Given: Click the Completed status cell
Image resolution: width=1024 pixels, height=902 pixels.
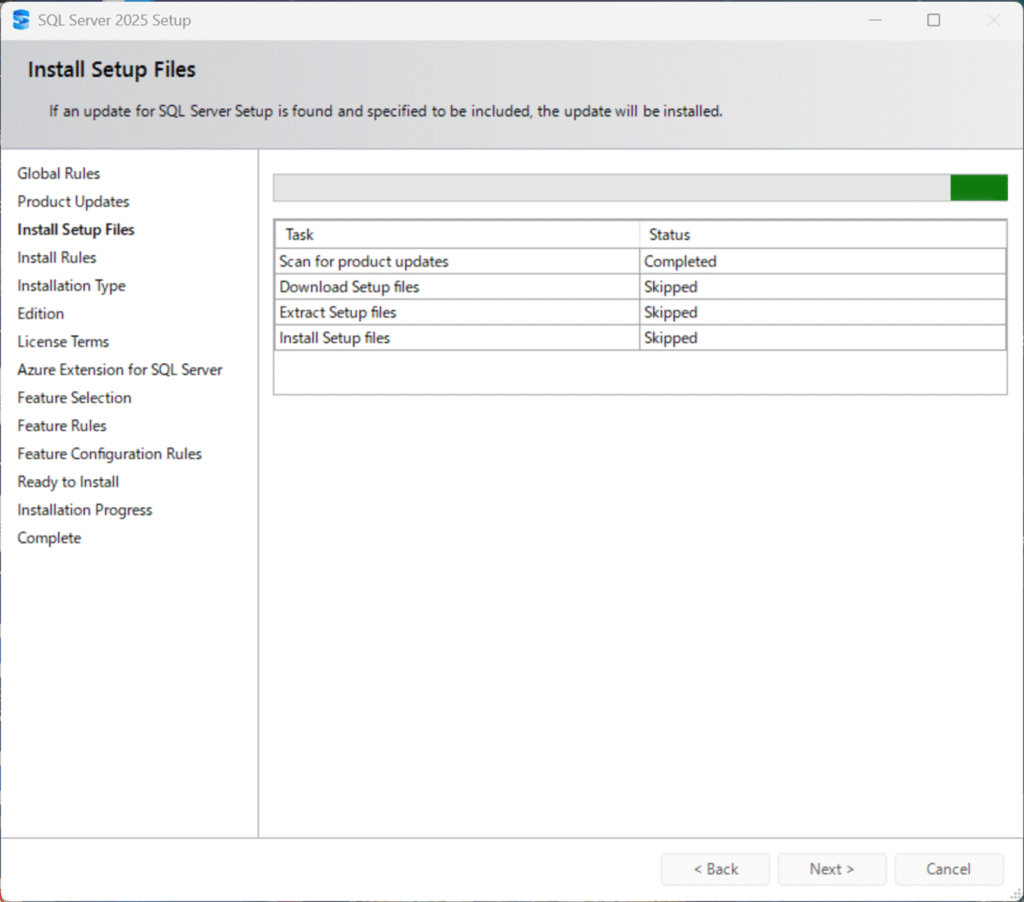Looking at the screenshot, I should 823,261.
